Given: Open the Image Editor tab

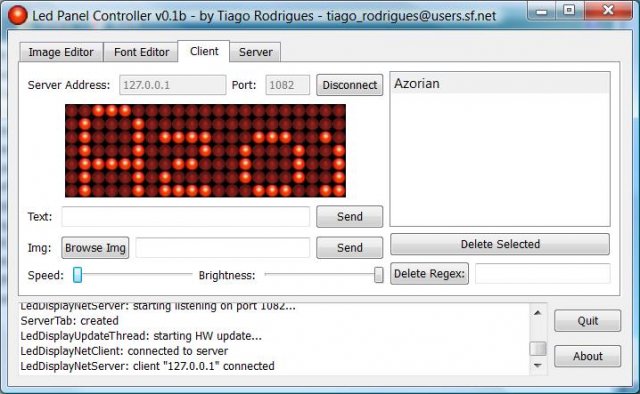Looking at the screenshot, I should (x=61, y=52).
